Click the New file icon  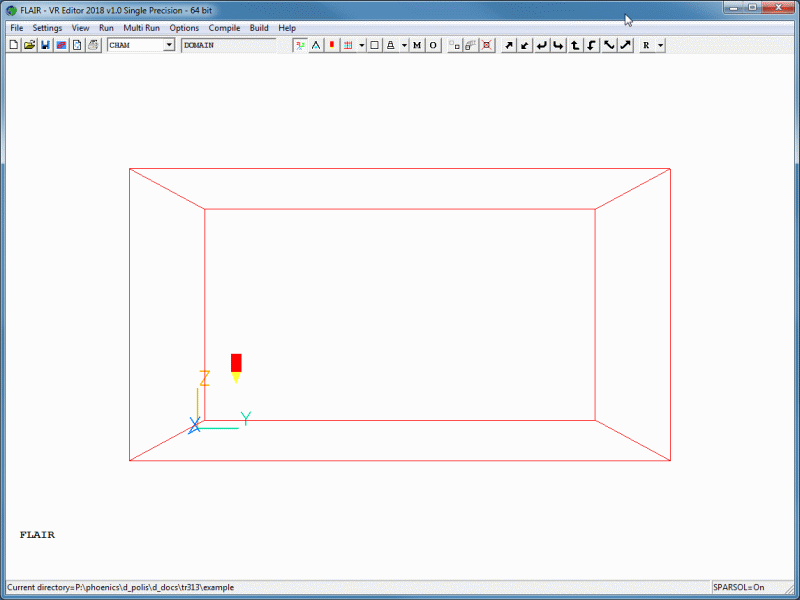click(14, 45)
